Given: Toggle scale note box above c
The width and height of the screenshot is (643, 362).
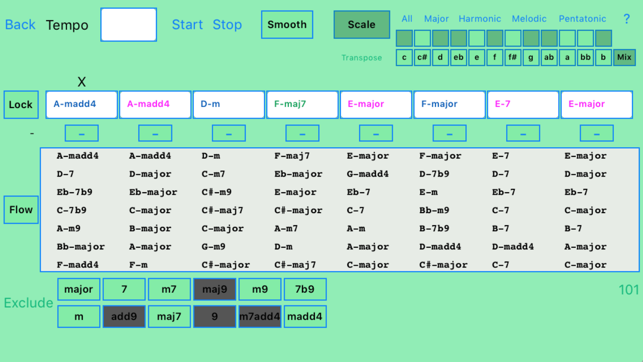Looking at the screenshot, I should click(x=404, y=38).
